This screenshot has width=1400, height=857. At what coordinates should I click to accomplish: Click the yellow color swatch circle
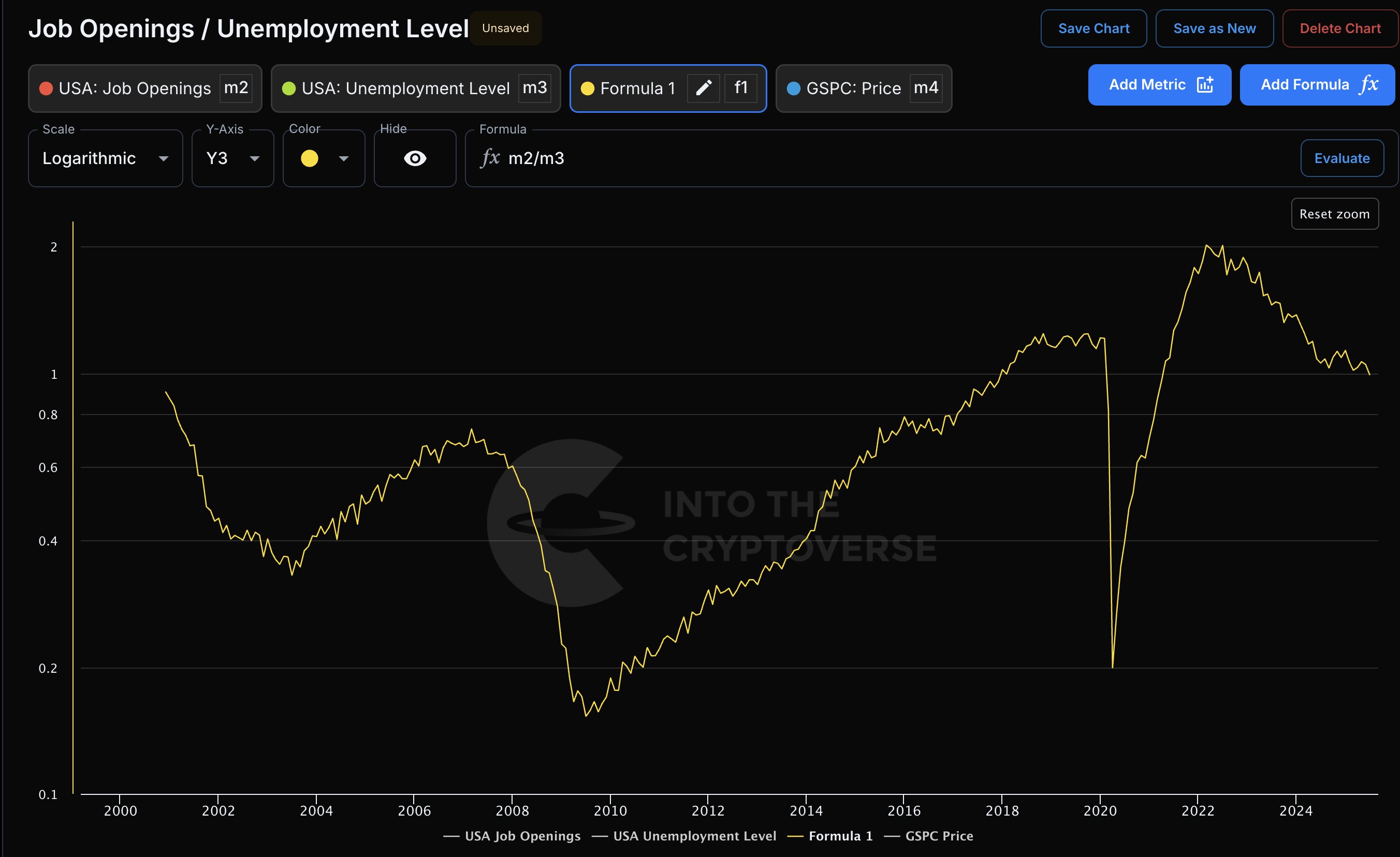[x=309, y=158]
